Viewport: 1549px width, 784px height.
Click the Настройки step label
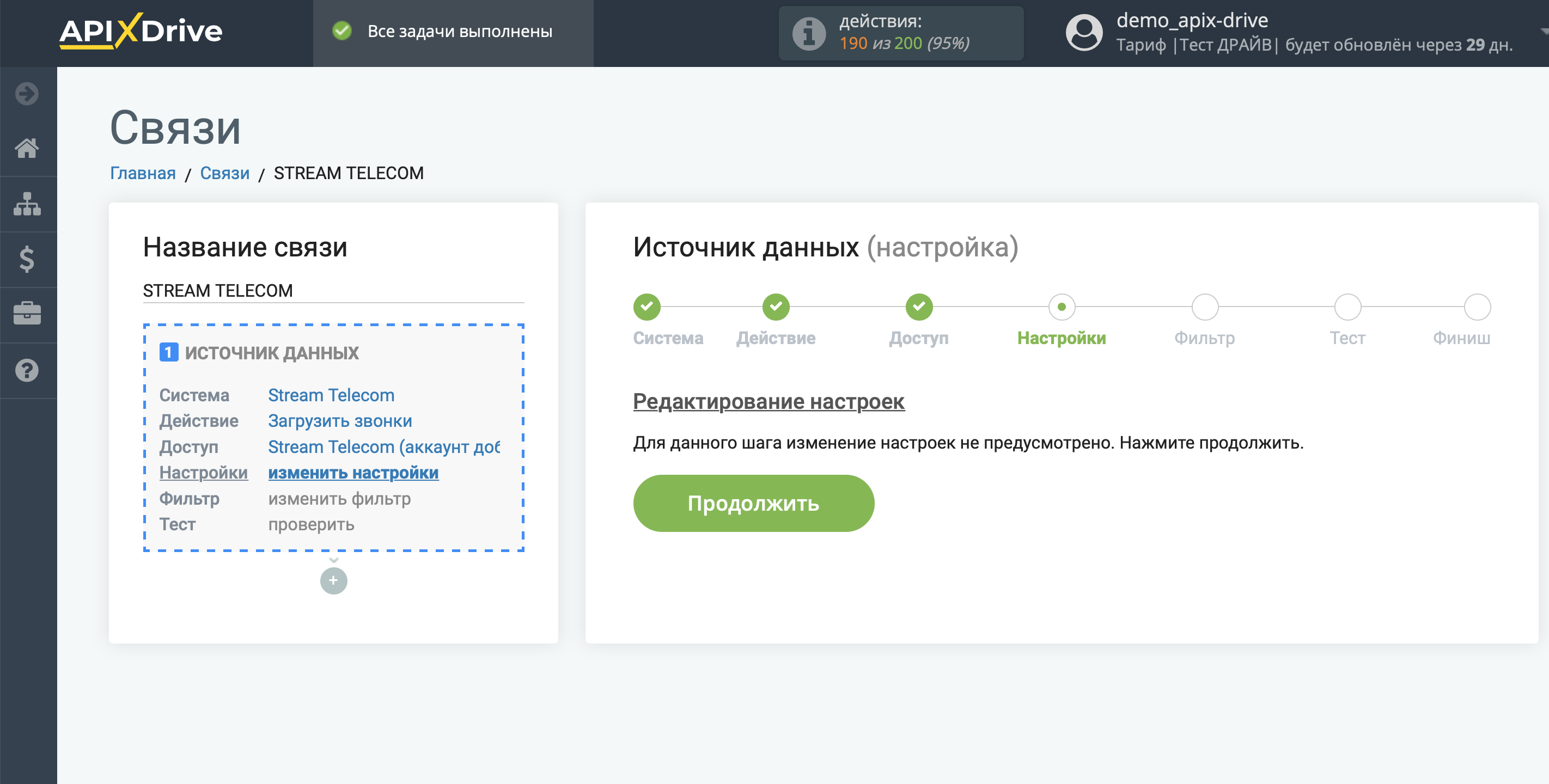1062,338
